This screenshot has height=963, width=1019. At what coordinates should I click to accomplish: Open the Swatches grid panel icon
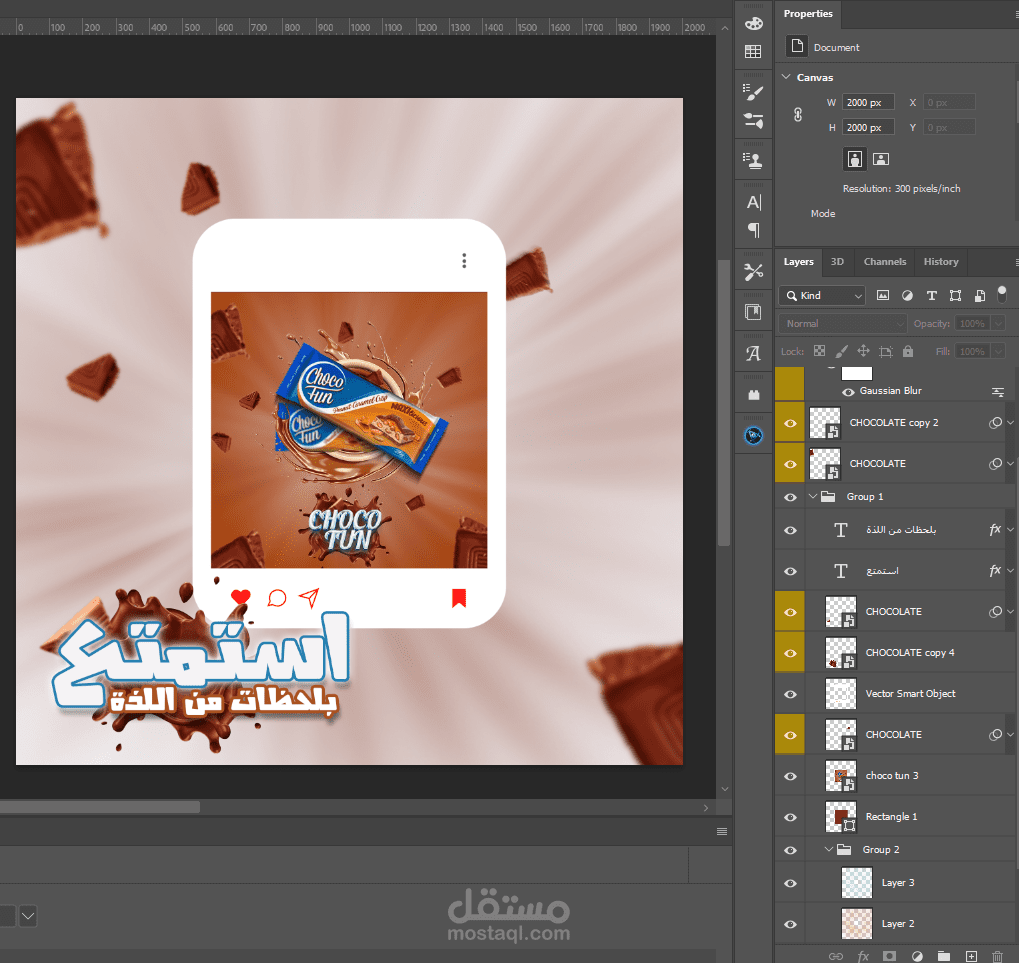pyautogui.click(x=753, y=51)
